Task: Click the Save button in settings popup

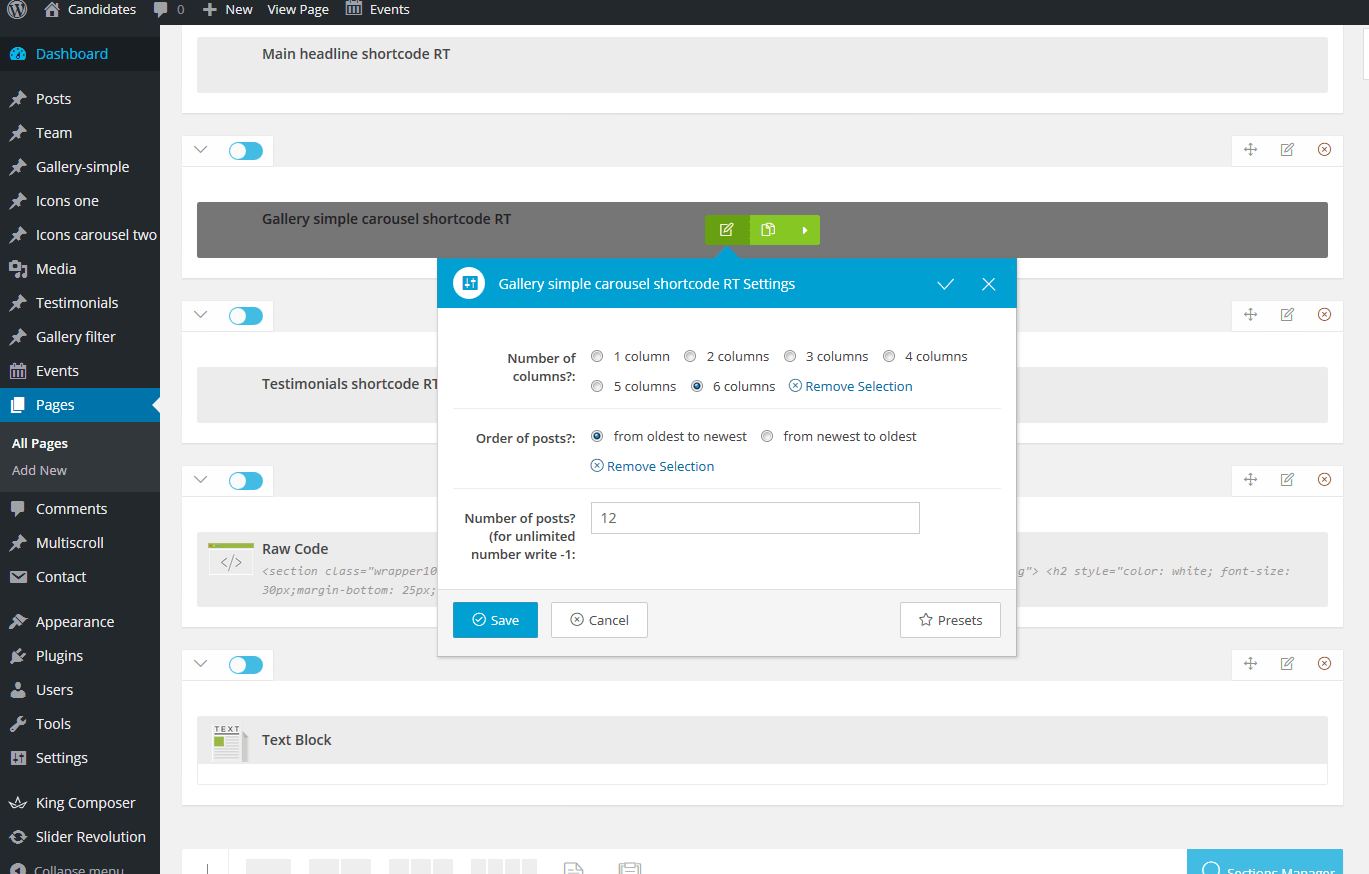Action: coord(495,620)
